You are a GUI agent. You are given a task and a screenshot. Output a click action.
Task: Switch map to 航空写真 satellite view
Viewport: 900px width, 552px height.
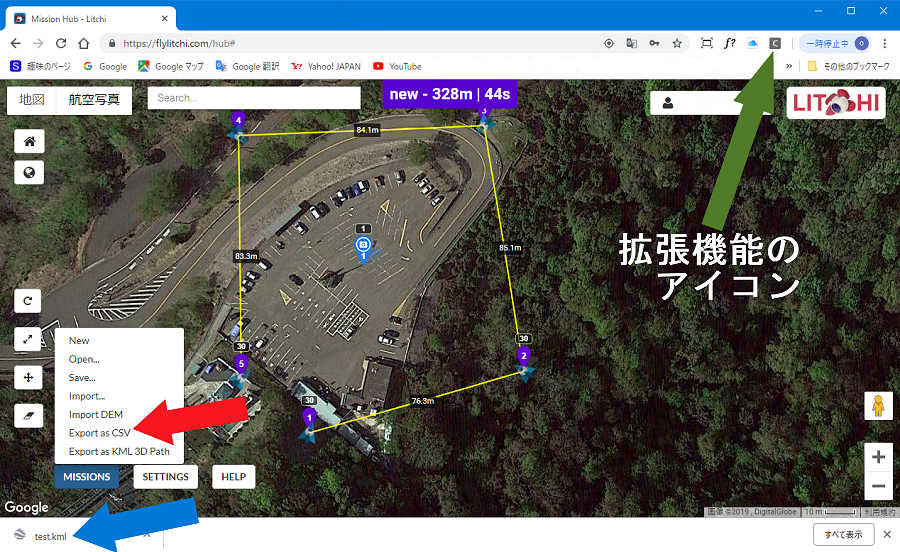94,100
